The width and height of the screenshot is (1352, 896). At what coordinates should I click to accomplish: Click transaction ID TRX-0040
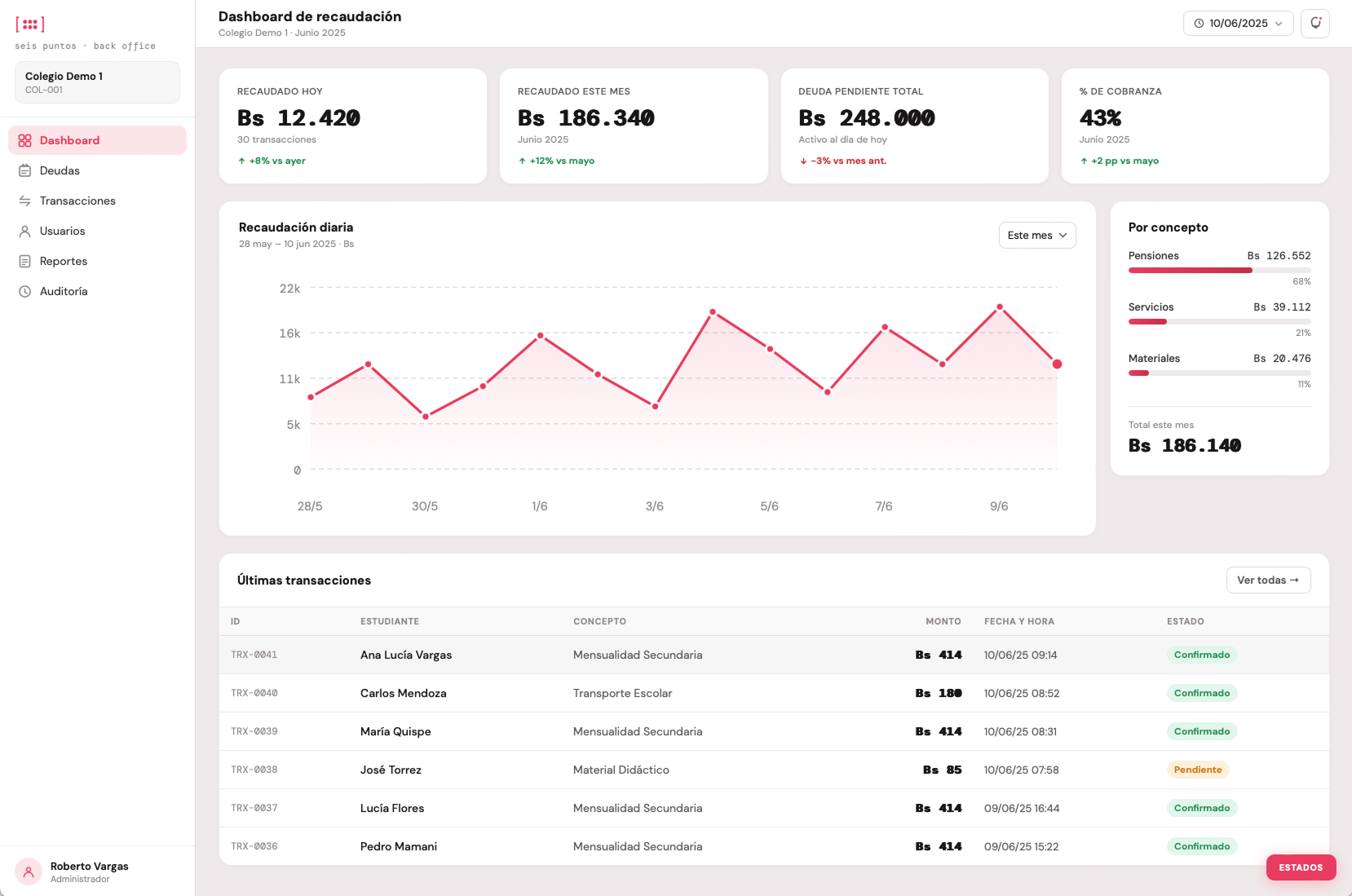254,693
